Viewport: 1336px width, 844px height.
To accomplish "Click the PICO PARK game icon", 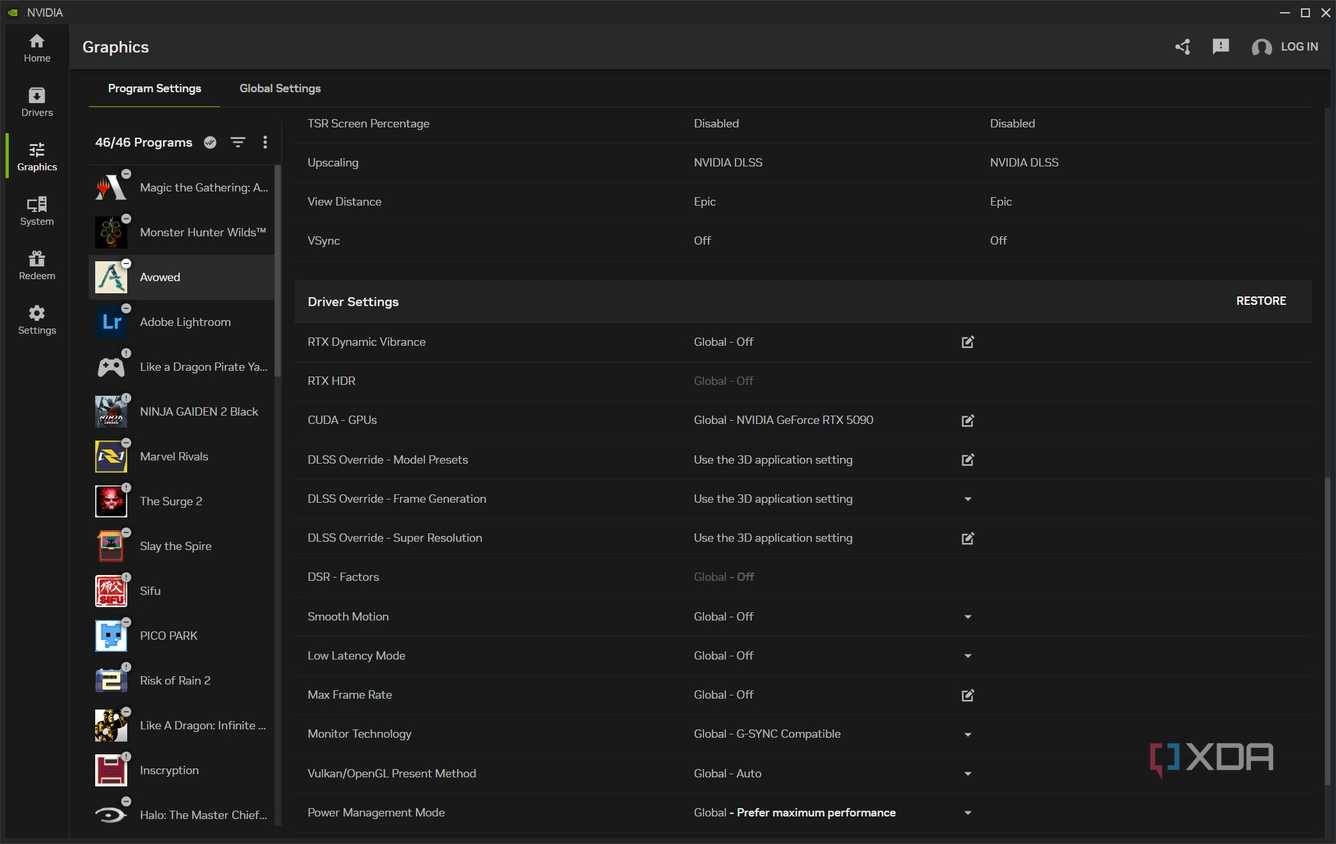I will [x=111, y=635].
